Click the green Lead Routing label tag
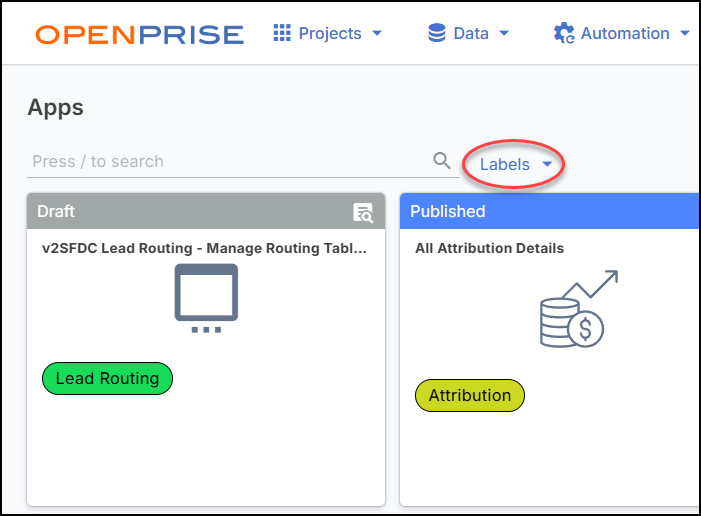The image size is (701, 516). click(x=107, y=378)
